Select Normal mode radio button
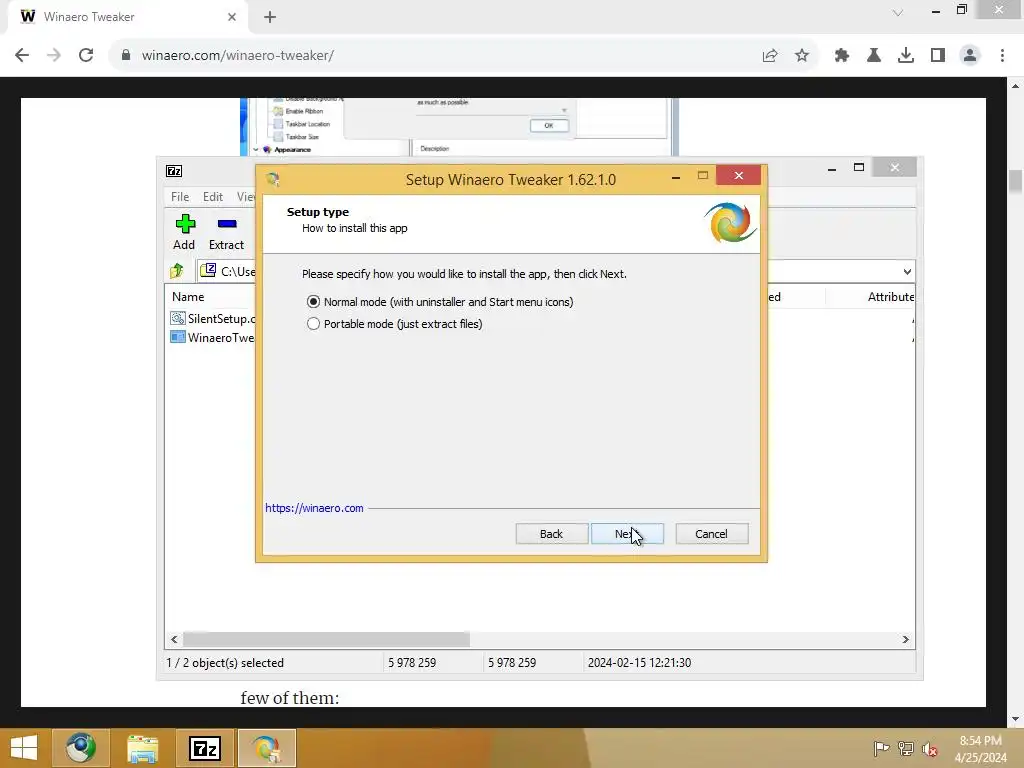 313,302
